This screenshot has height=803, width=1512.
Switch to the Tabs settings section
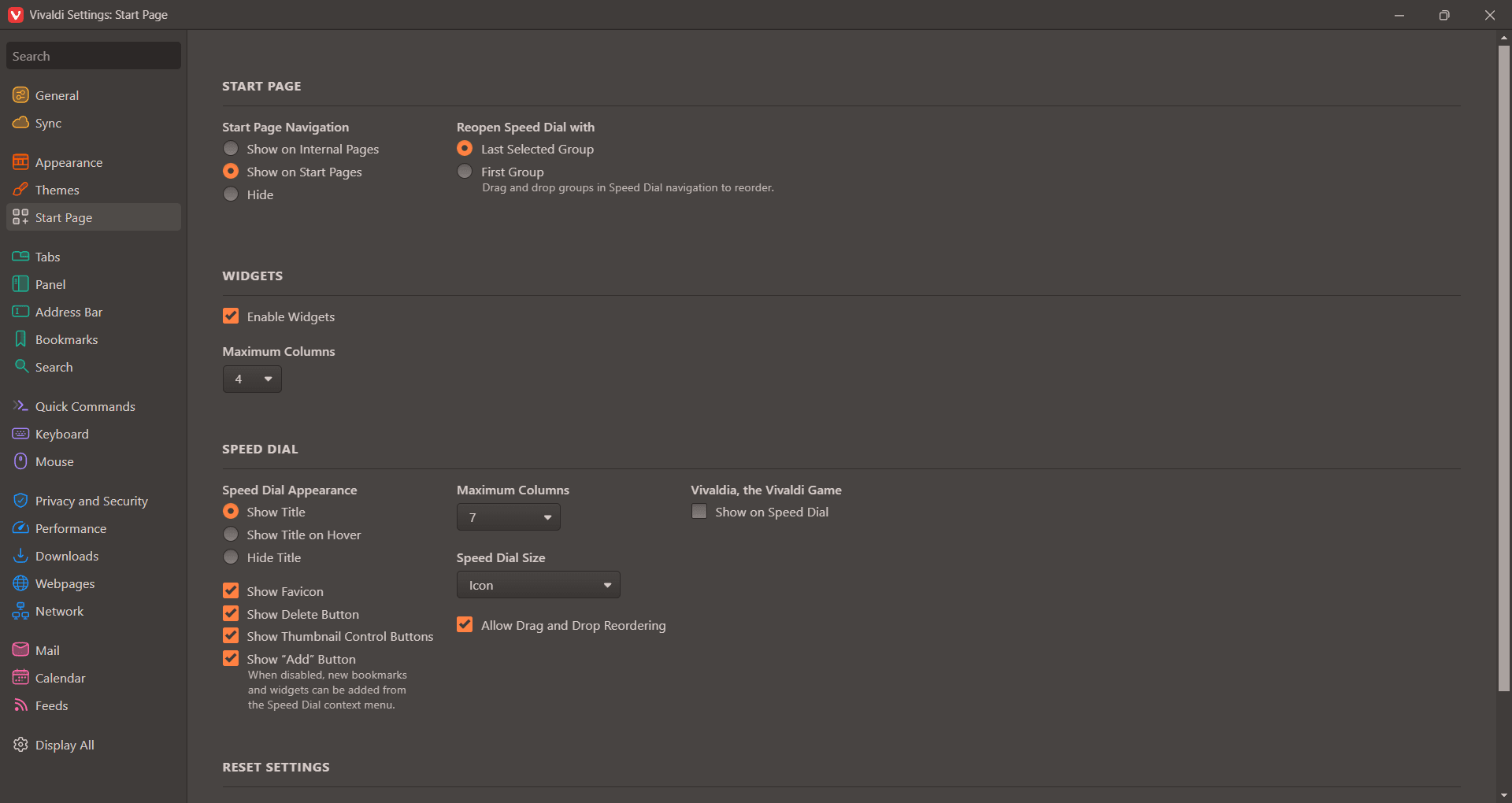click(x=47, y=257)
